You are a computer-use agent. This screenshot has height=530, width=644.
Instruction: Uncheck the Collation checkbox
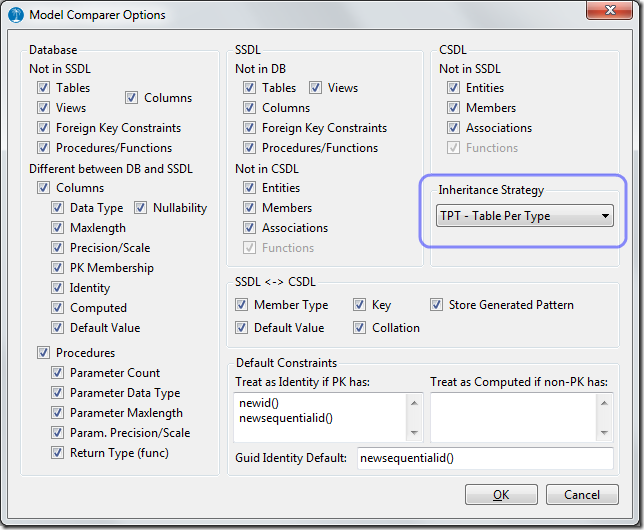[360, 328]
